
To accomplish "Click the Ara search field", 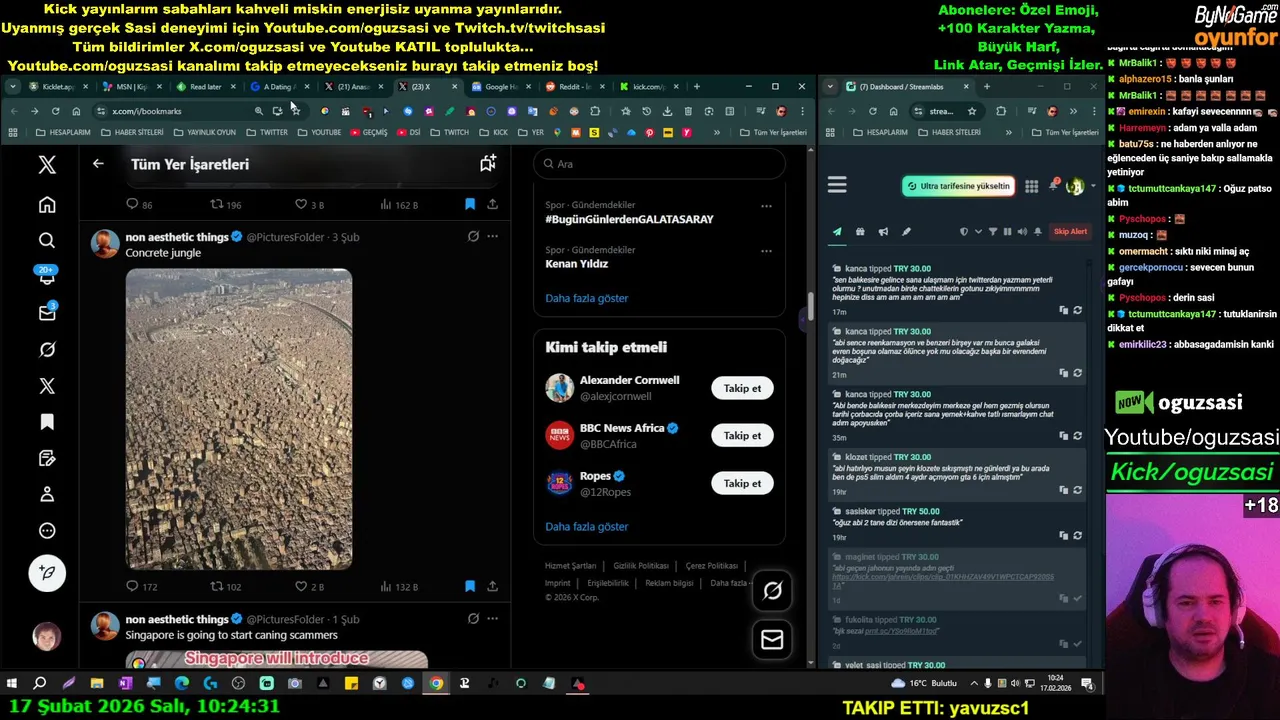I will click(x=659, y=164).
